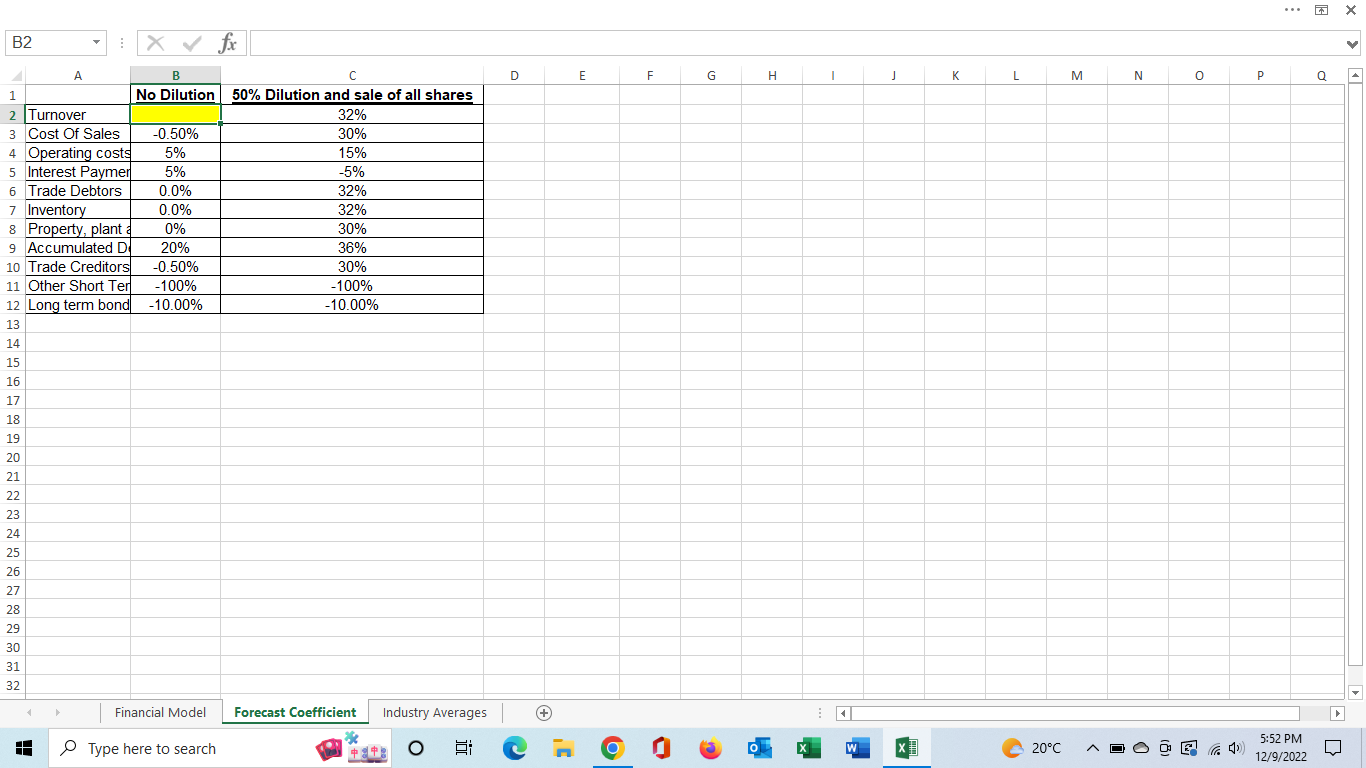Open OneDrive cloud tray icon

(1141, 748)
